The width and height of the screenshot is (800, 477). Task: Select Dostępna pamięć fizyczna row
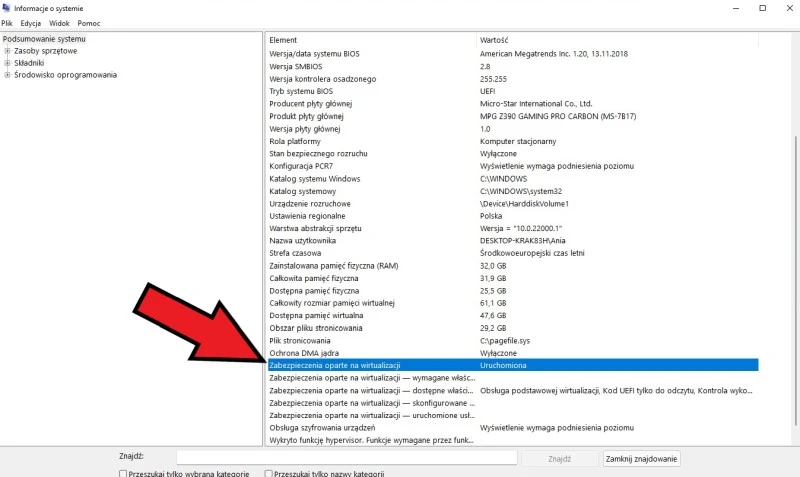512,290
